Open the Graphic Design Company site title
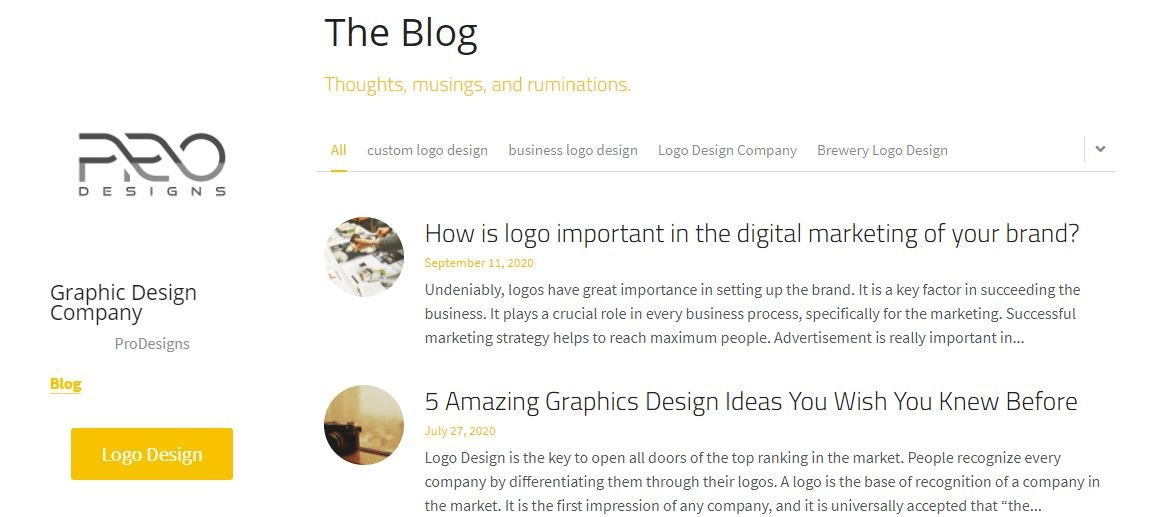 [123, 302]
